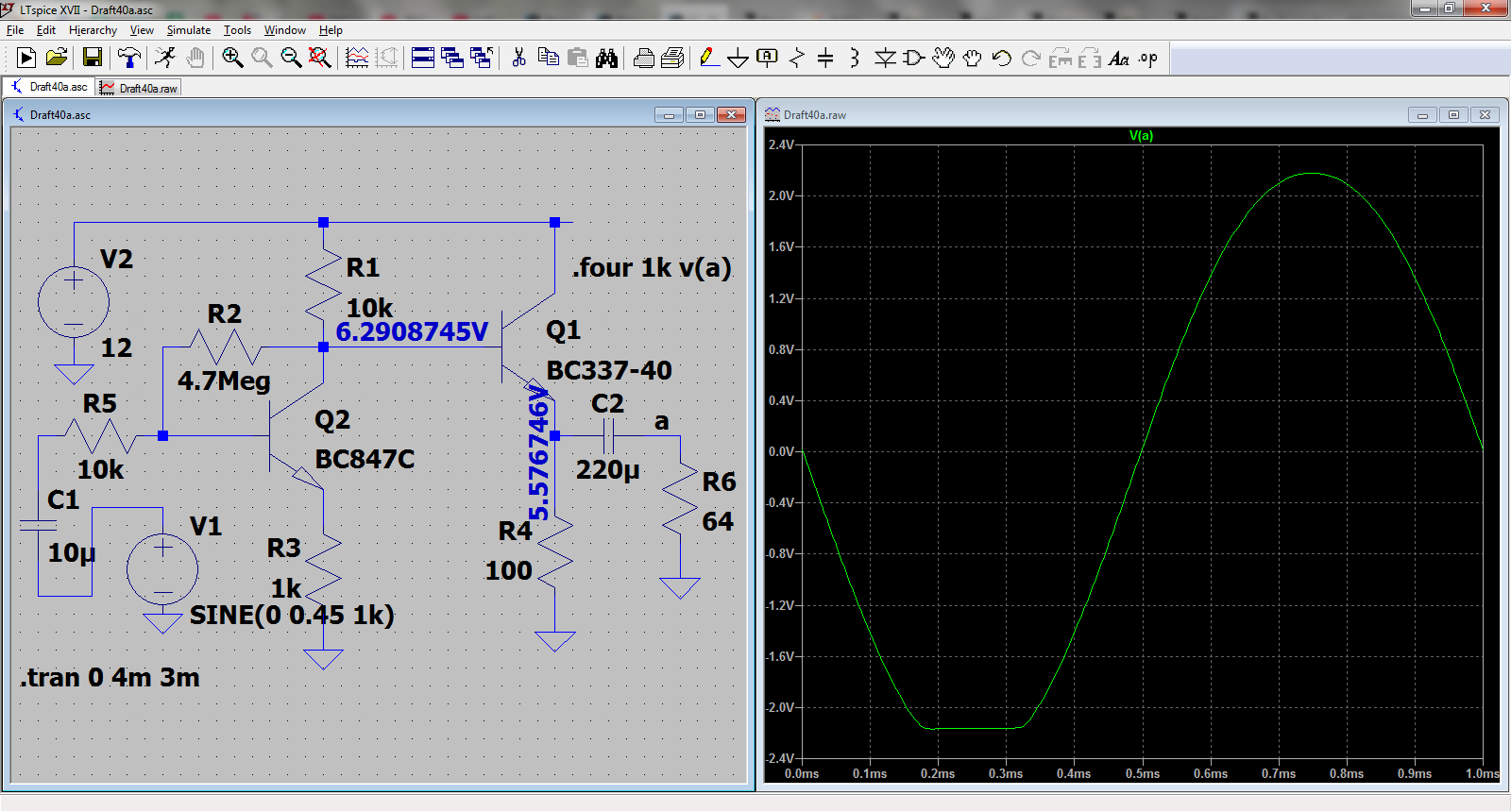
Task: Click the V2 value 12
Action: coord(116,347)
